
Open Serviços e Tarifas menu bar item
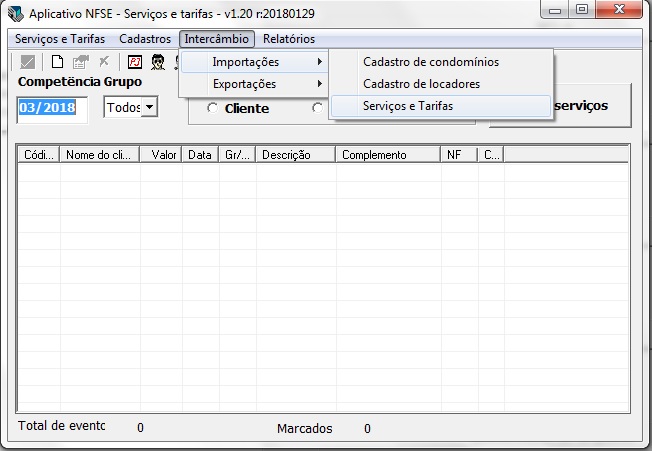62,39
